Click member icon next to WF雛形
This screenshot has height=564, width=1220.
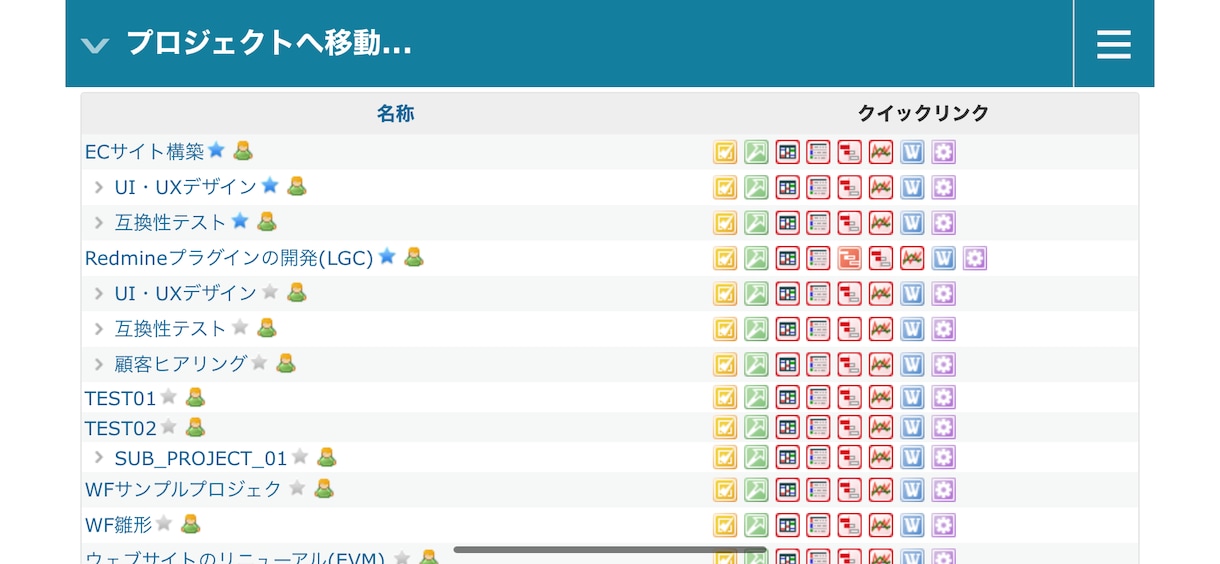pyautogui.click(x=190, y=523)
